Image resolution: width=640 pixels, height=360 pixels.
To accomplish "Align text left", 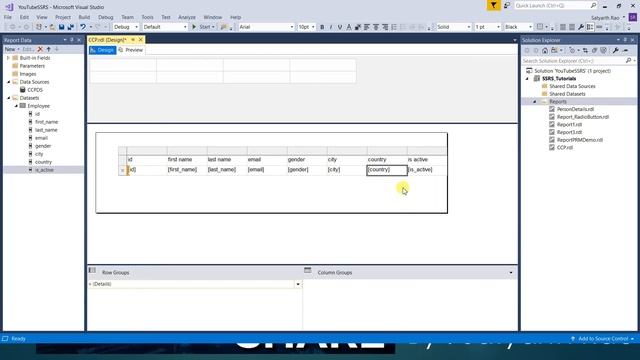I will point(367,27).
